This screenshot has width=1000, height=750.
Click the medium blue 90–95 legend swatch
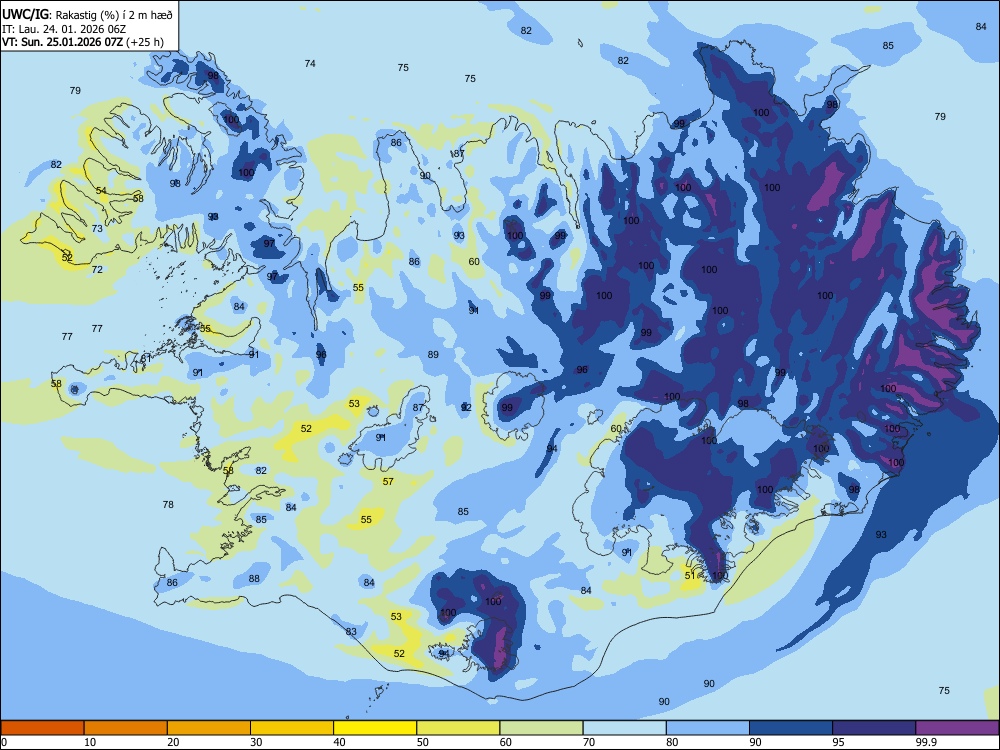791,728
